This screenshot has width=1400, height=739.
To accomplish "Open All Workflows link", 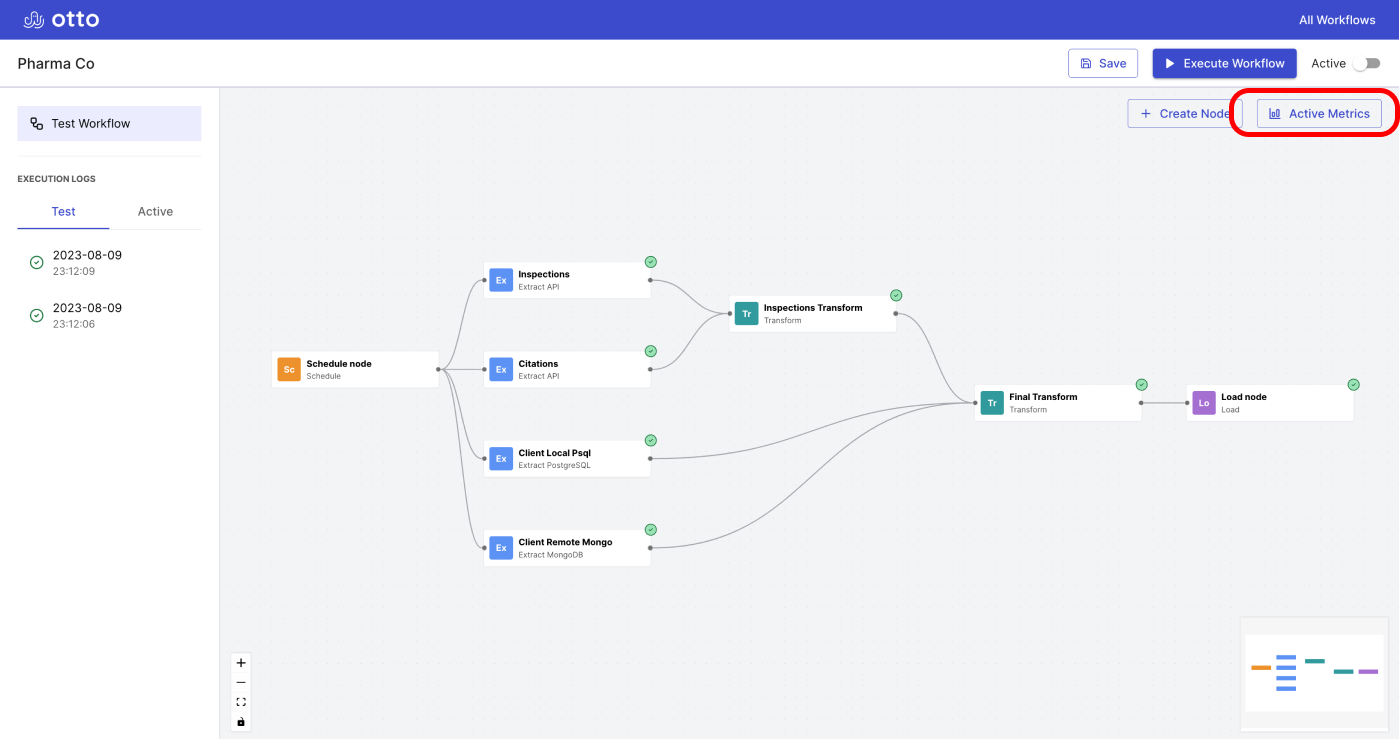I will point(1337,20).
